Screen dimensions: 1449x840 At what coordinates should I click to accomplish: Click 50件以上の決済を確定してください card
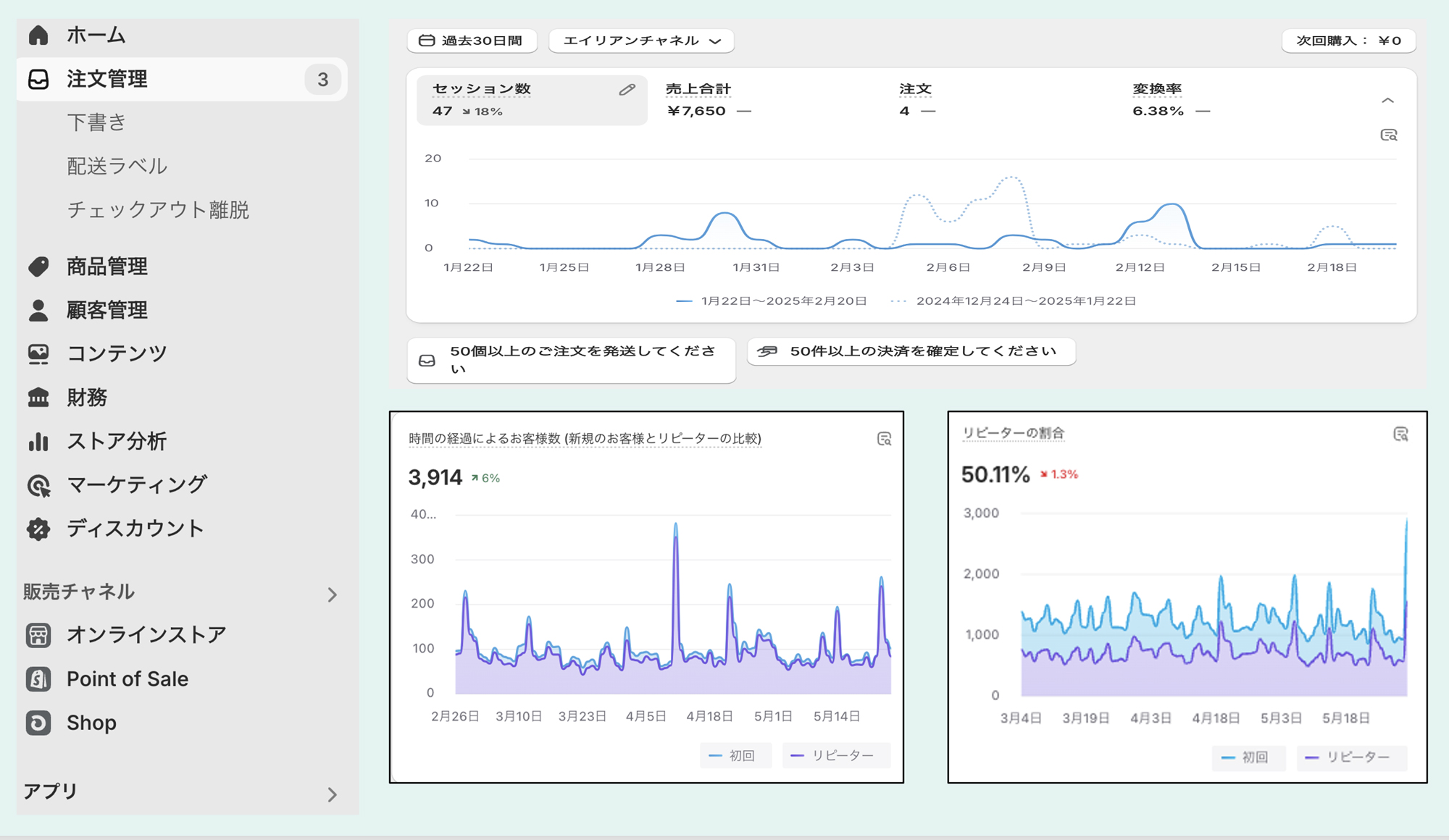click(x=911, y=351)
